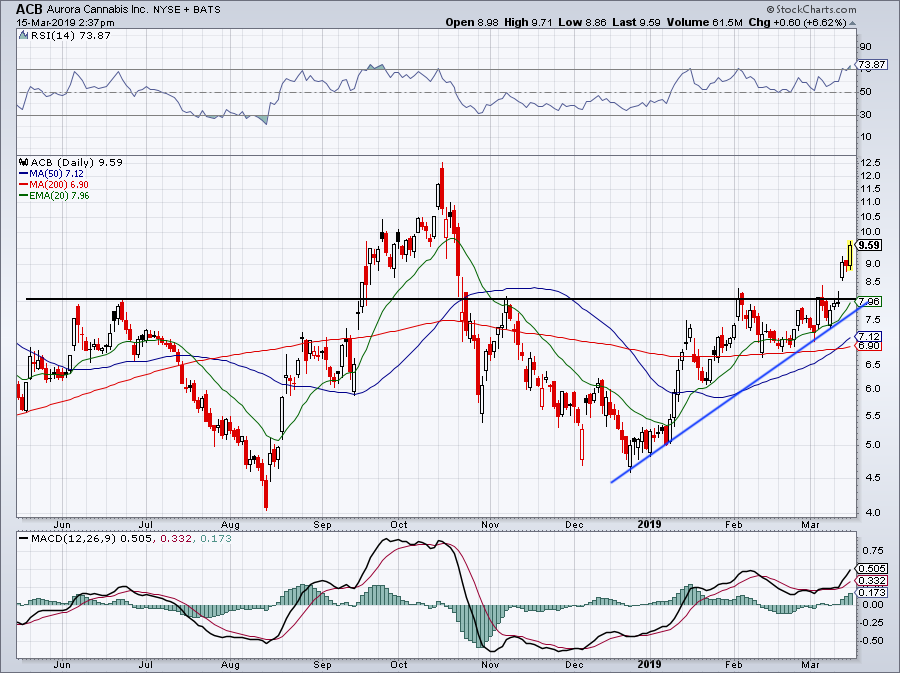This screenshot has height=673, width=900.
Task: Click the 0.75 label on the MACD axis
Action: click(873, 551)
